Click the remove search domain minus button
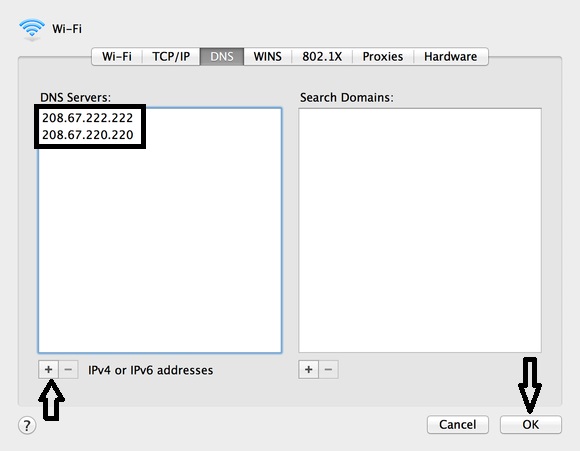 point(328,369)
